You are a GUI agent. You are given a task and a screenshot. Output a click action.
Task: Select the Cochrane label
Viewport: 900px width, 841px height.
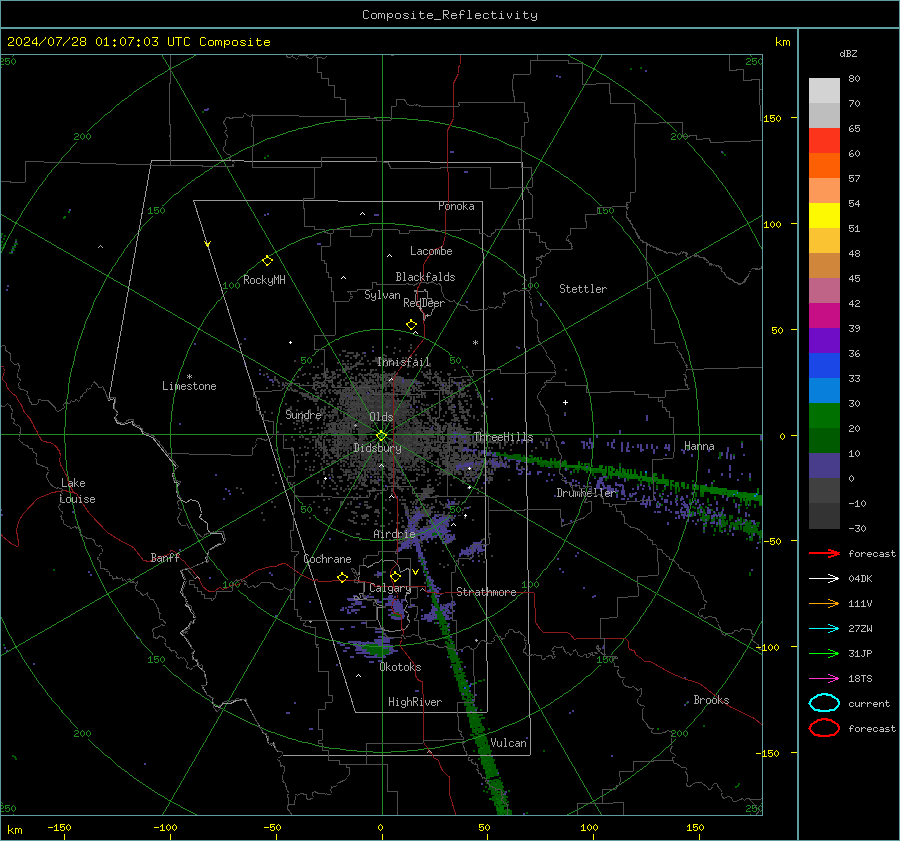[327, 559]
